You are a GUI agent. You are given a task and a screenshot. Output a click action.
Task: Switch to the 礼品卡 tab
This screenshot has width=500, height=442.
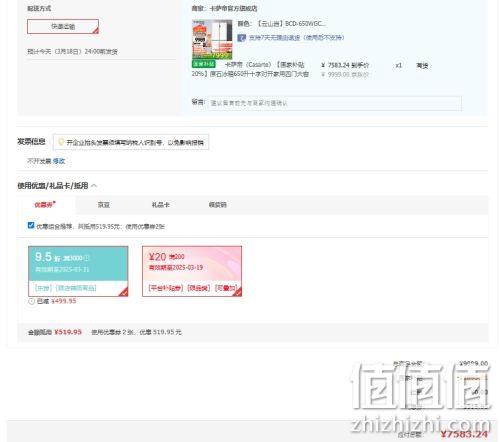pos(161,205)
